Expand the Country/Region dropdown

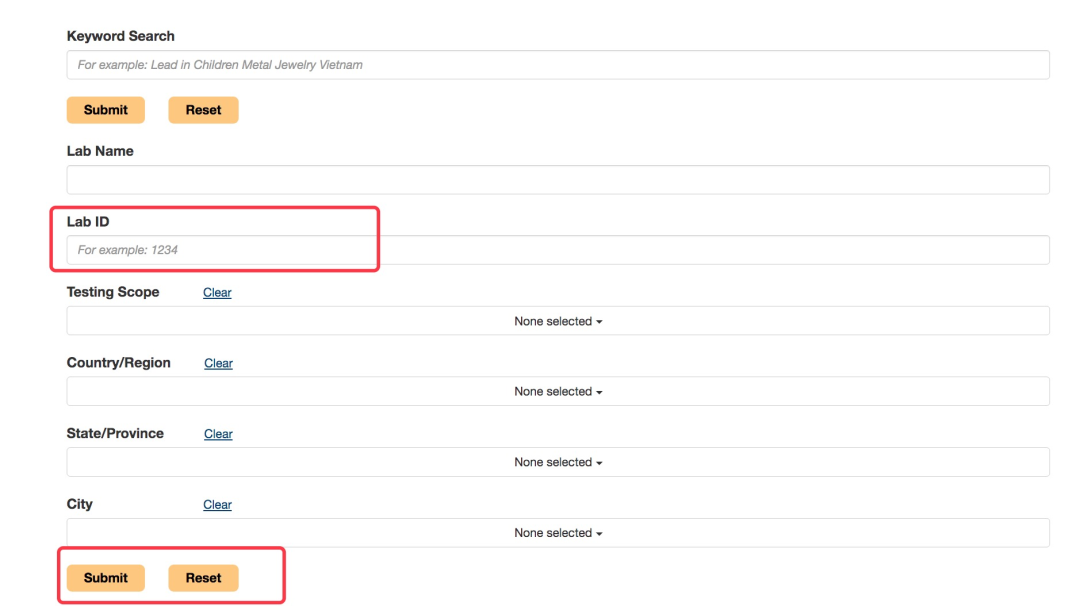[557, 392]
